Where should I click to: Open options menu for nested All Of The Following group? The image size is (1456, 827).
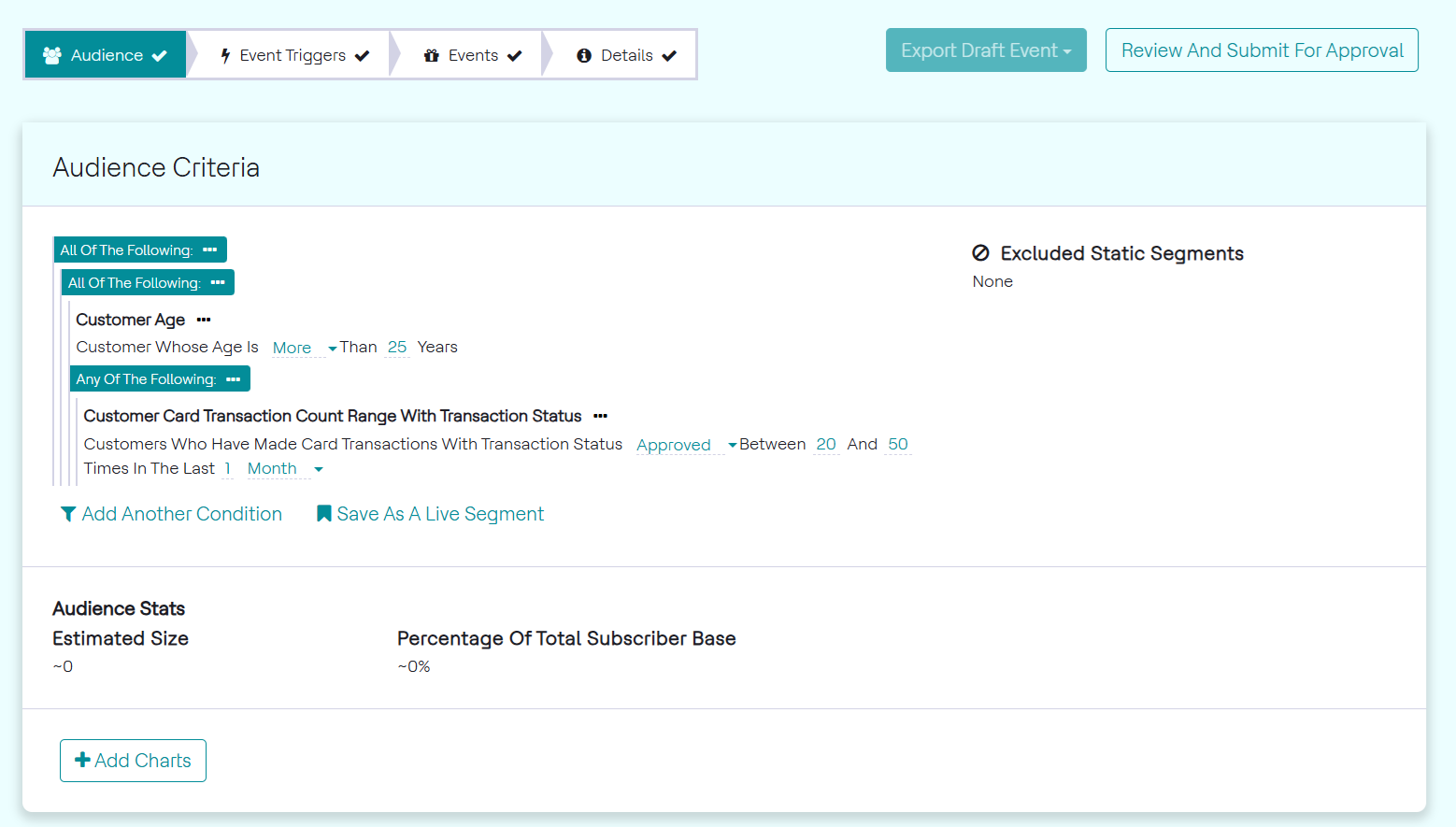click(218, 283)
